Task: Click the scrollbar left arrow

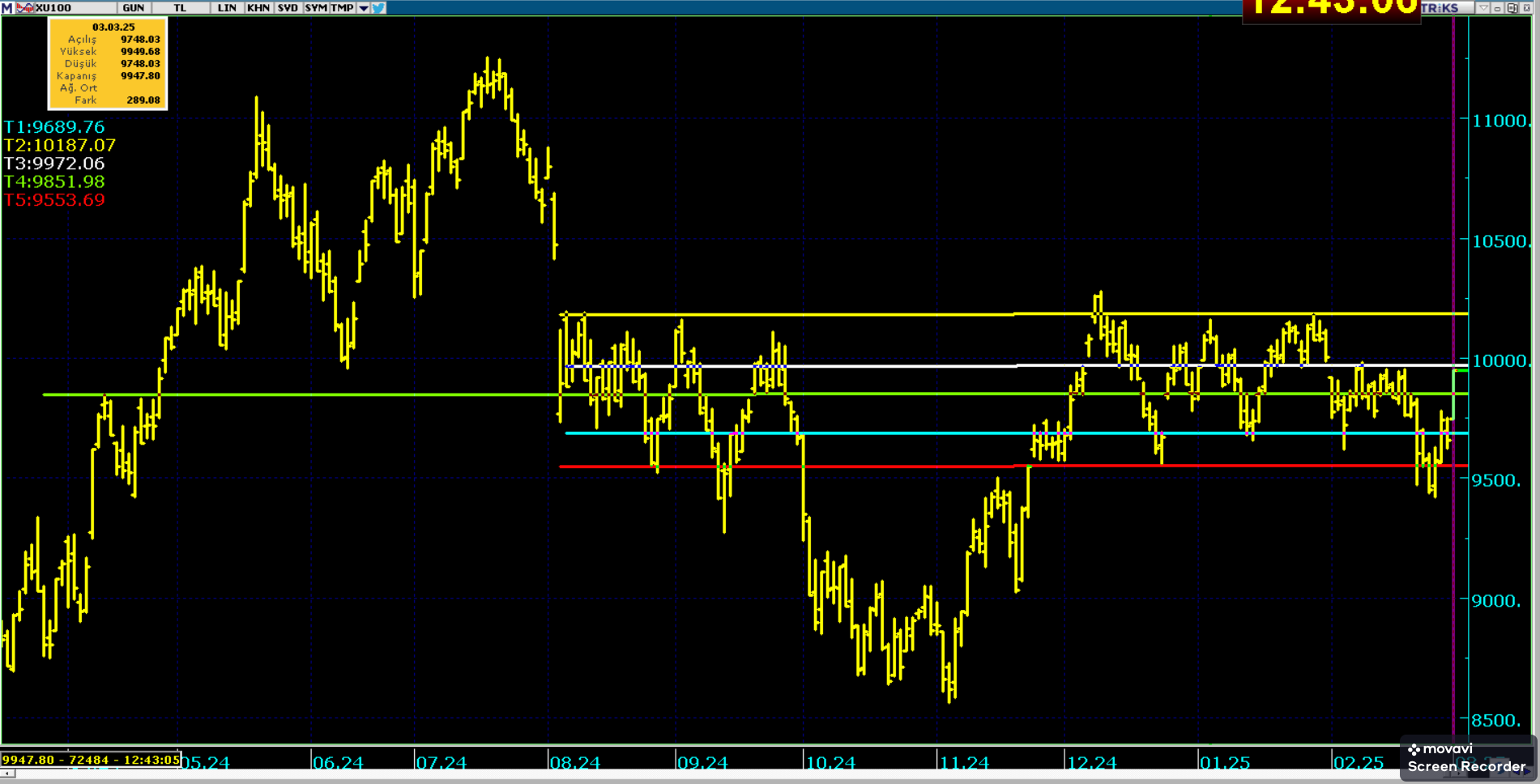Action: pos(7,774)
